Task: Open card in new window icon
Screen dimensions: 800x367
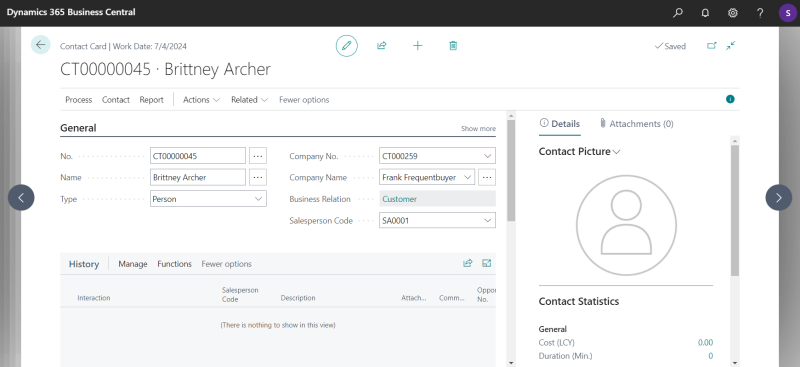Action: pos(711,45)
